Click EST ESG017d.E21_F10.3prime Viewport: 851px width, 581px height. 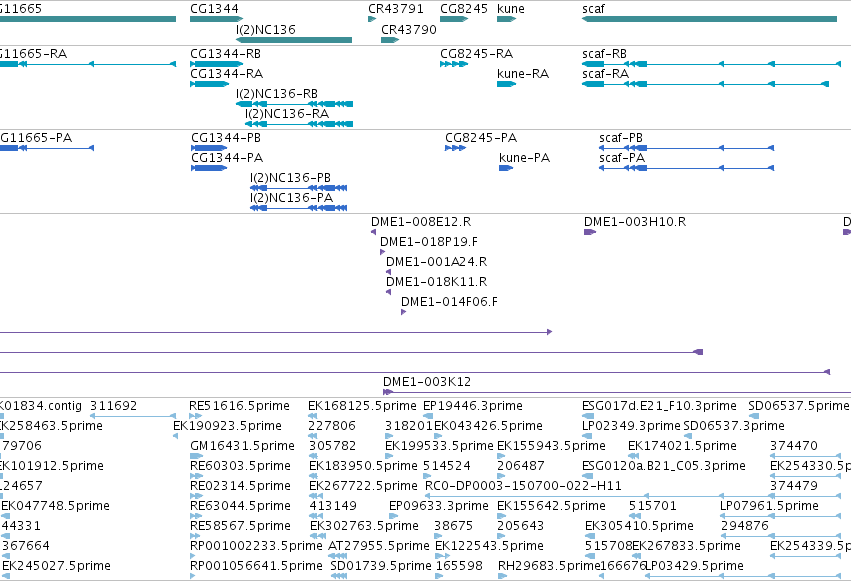tap(588, 417)
